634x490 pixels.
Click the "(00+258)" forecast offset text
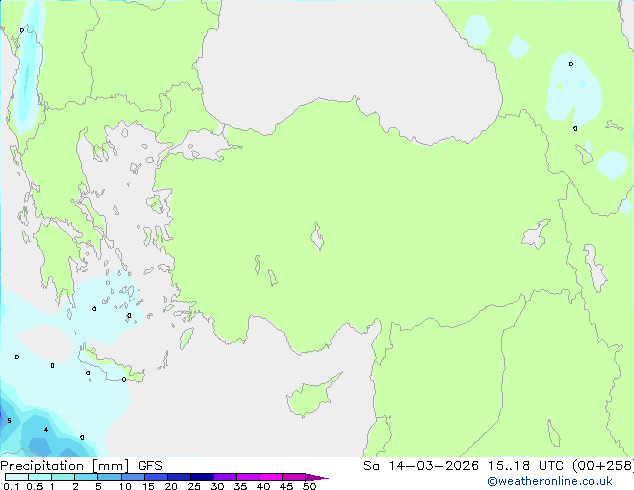point(603,466)
